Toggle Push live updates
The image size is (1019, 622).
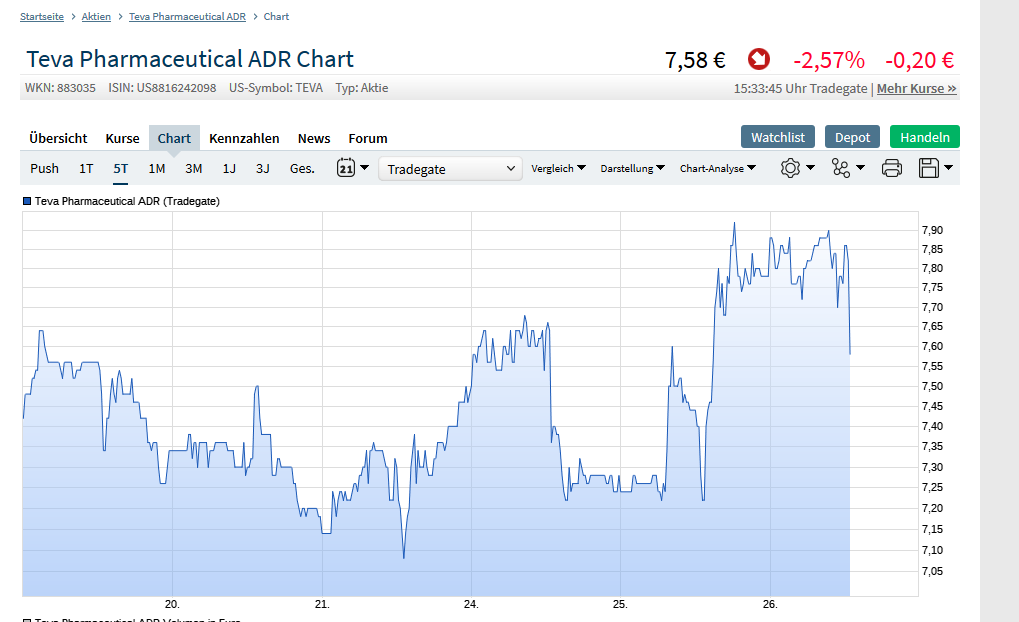(x=44, y=169)
